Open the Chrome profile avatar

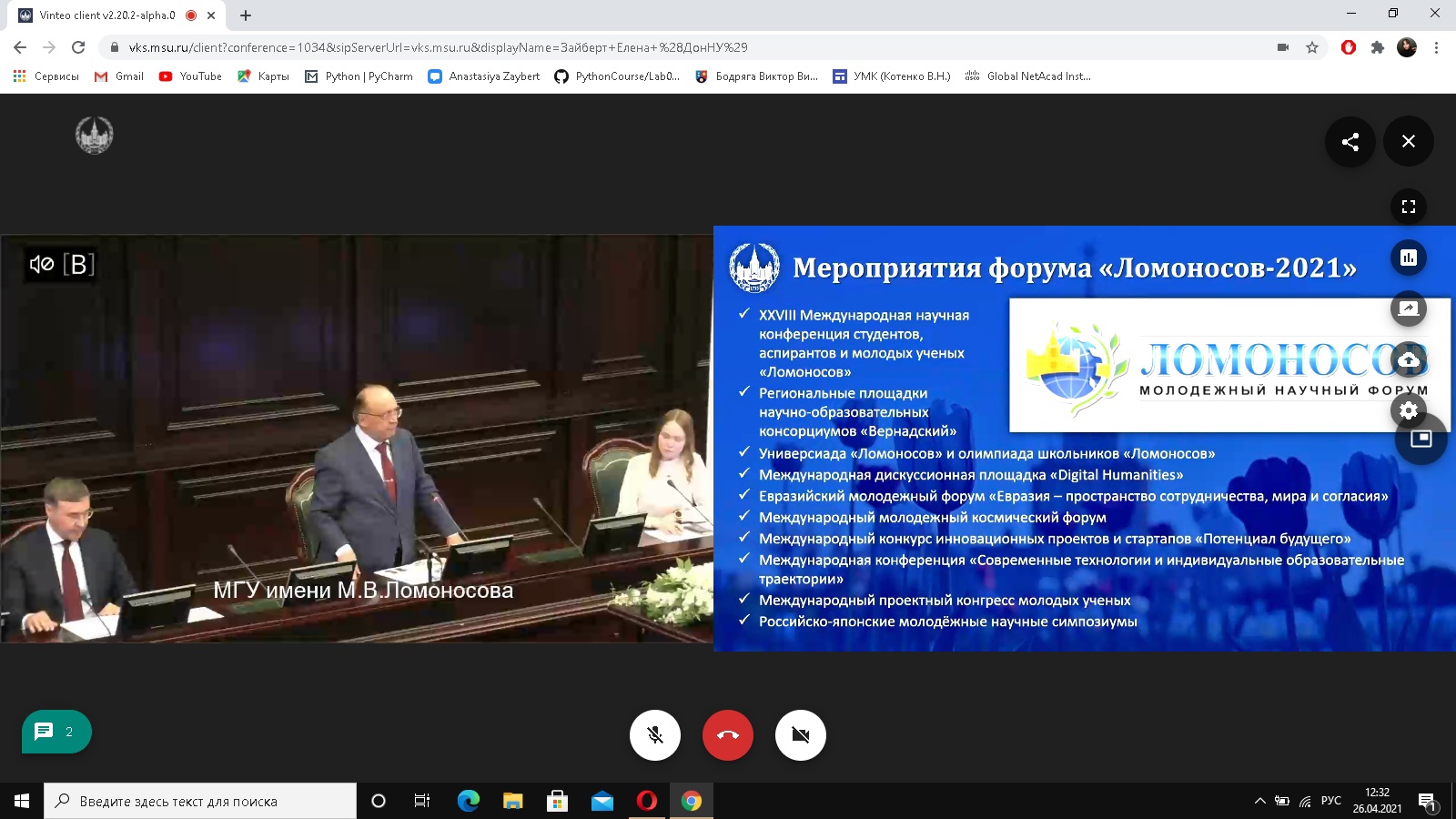coord(1407,47)
